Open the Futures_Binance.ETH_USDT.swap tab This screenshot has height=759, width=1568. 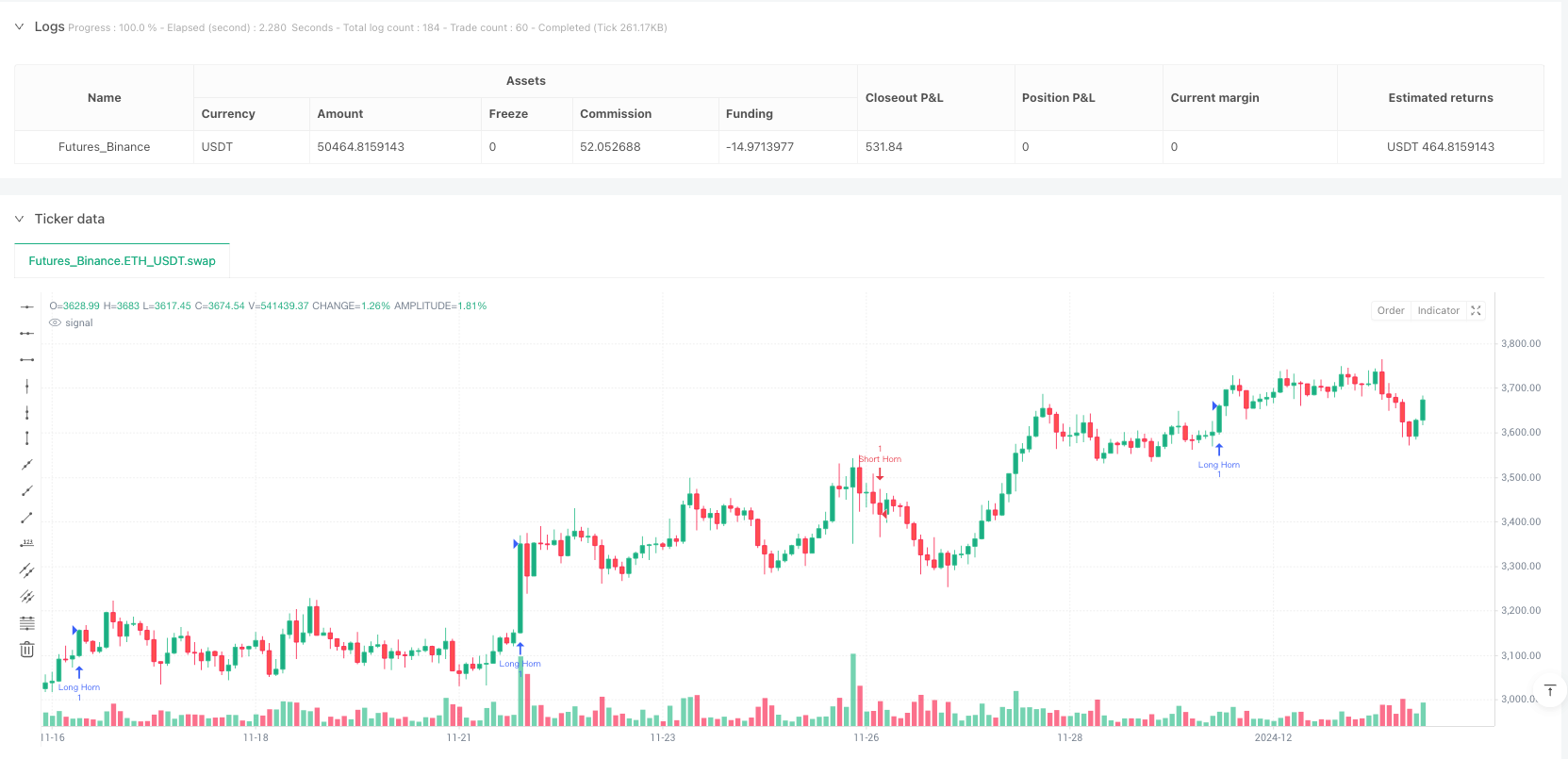click(122, 261)
